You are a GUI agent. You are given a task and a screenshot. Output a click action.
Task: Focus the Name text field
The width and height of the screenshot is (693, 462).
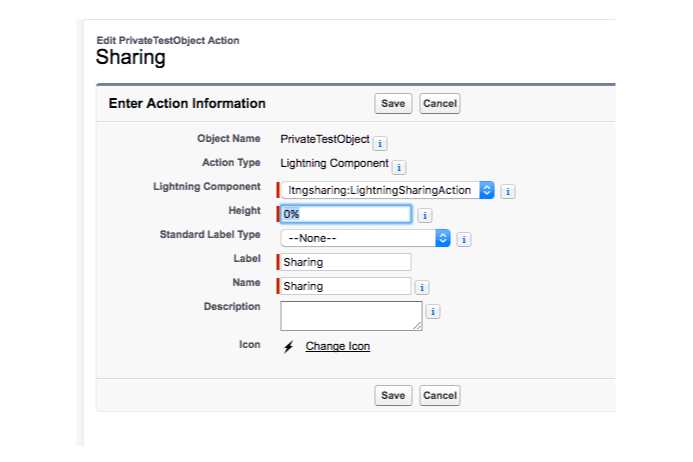[346, 286]
